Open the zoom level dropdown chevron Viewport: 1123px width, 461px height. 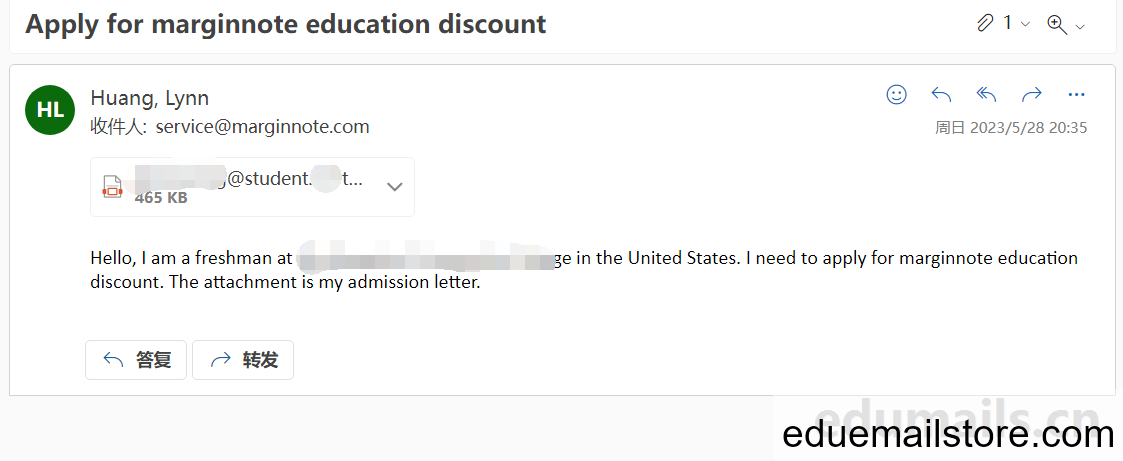click(1080, 26)
